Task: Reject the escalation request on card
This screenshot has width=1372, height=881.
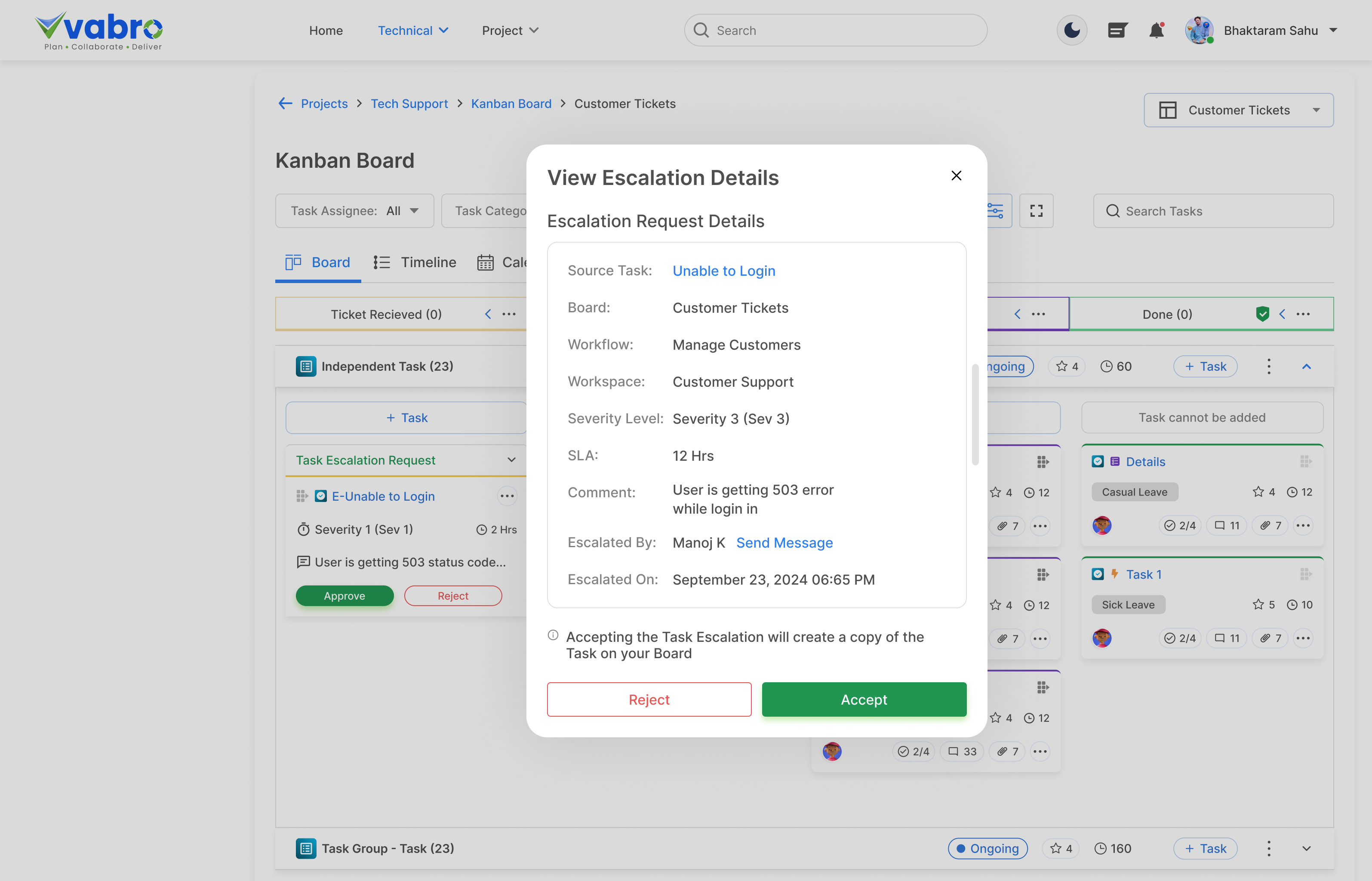Action: (x=453, y=595)
